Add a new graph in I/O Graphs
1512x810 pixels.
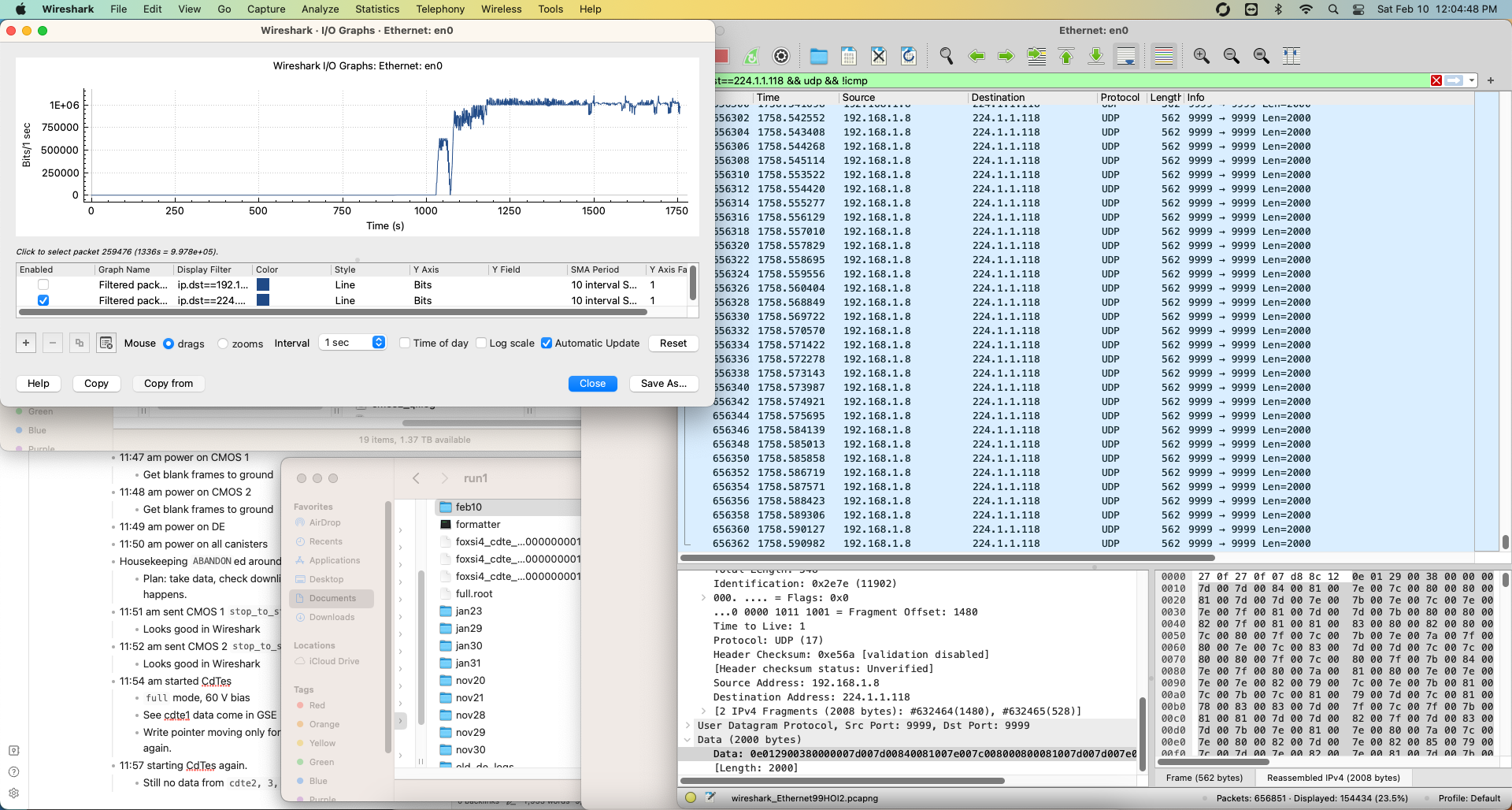(26, 343)
